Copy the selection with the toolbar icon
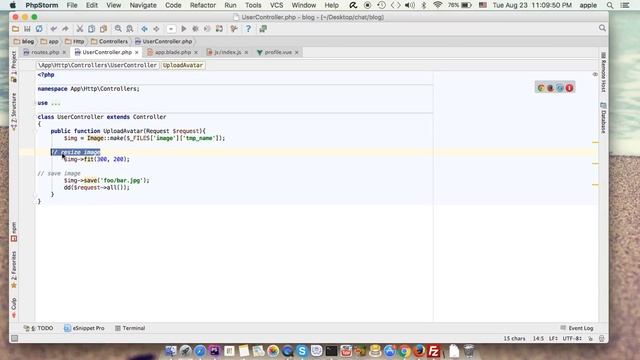The width and height of the screenshot is (640, 360). click(92, 29)
